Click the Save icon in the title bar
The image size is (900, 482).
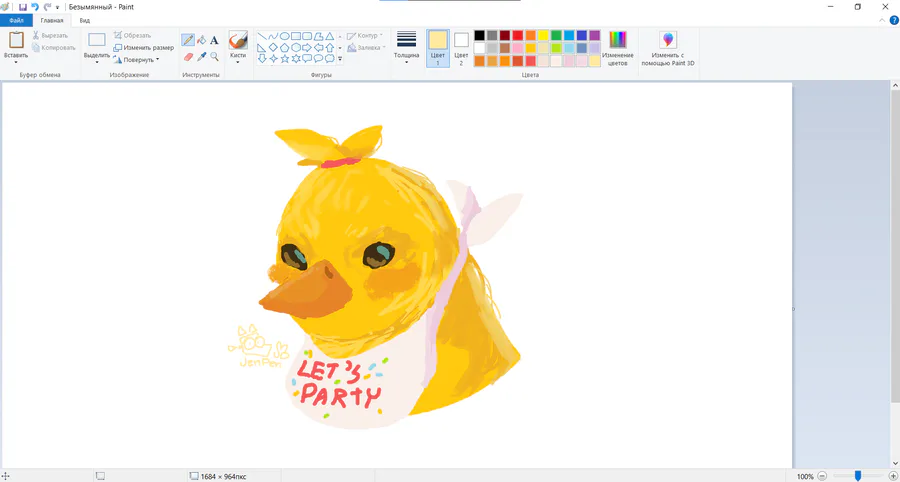coord(23,7)
